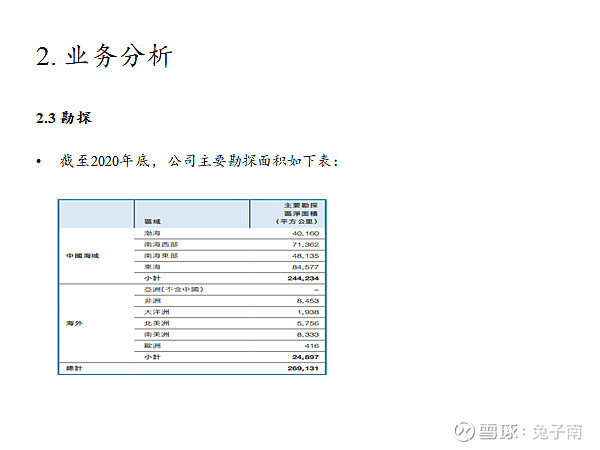Click the value "416"
Screen dimensions: 600x450
pos(312,346)
